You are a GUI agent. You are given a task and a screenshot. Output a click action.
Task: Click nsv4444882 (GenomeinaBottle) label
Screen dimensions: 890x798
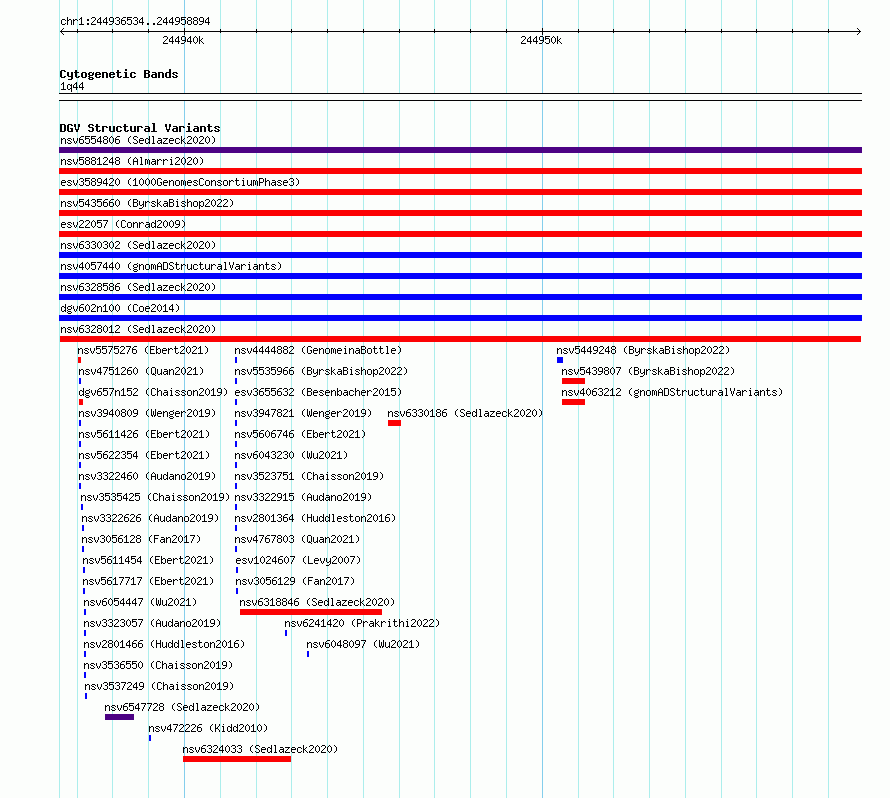pyautogui.click(x=318, y=350)
